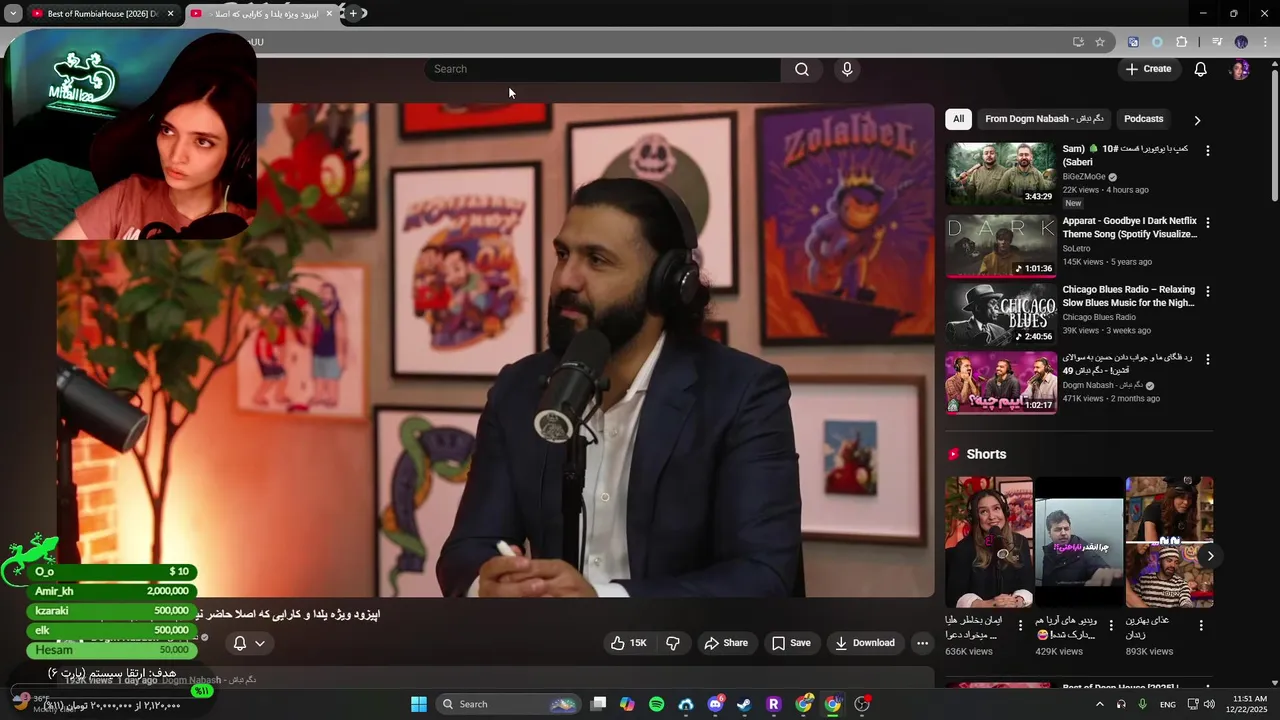The image size is (1280, 720).
Task: Open options for 429K views short
Action: pos(1110,626)
